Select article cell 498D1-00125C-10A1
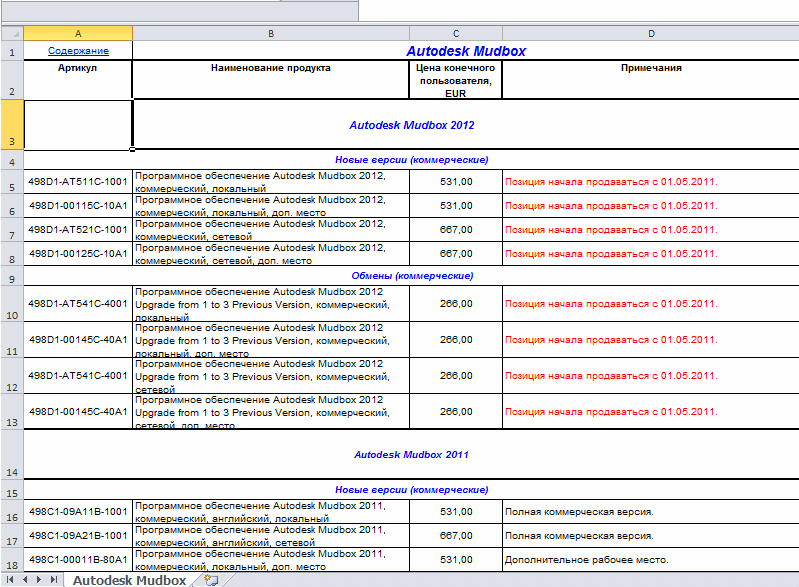 [x=77, y=254]
